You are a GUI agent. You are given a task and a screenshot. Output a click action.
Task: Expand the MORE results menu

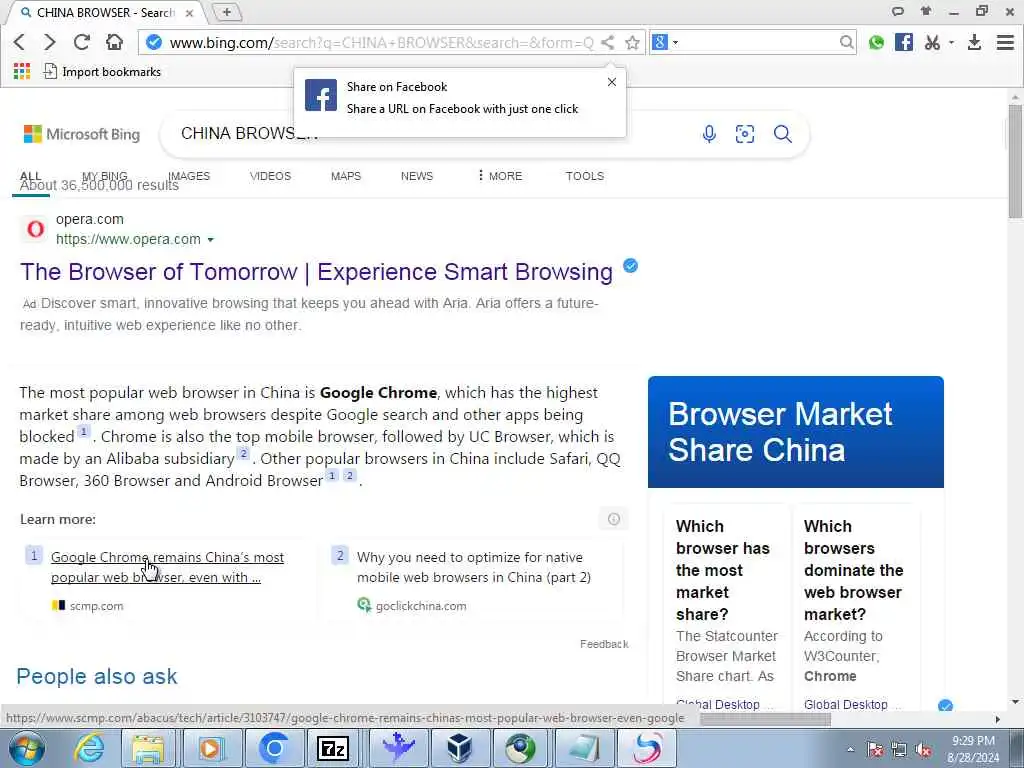click(500, 176)
